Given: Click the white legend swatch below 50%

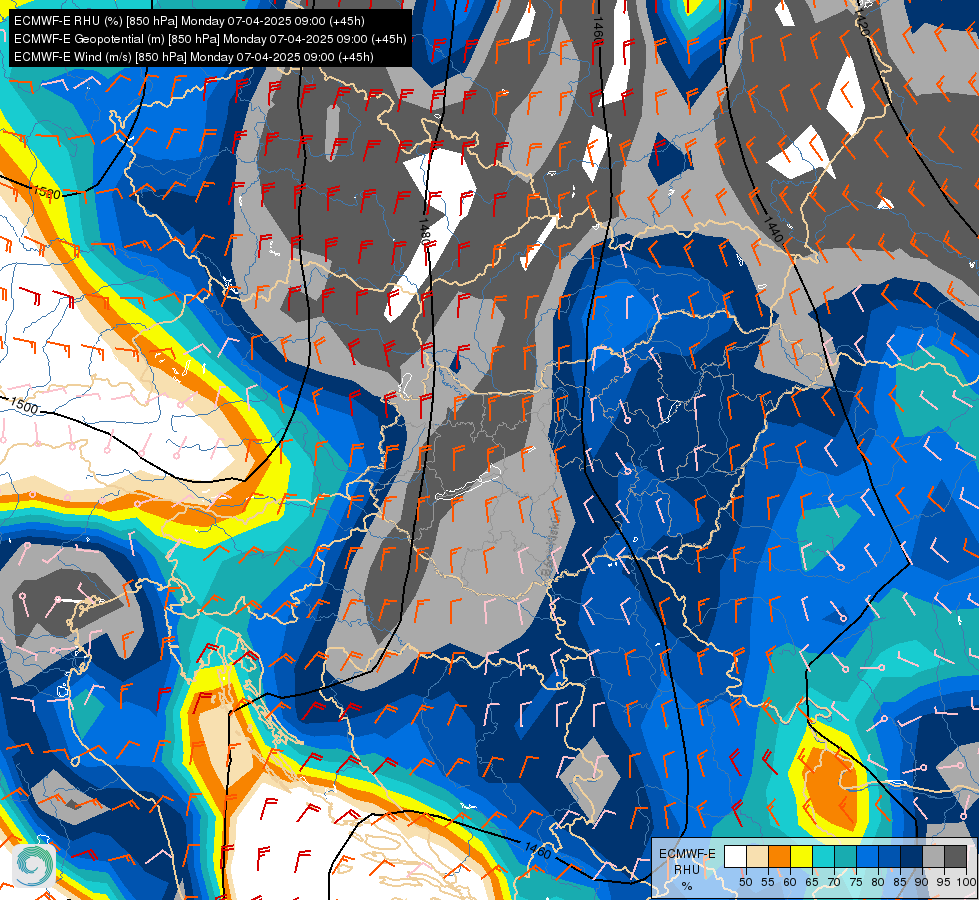Looking at the screenshot, I should coord(735,856).
